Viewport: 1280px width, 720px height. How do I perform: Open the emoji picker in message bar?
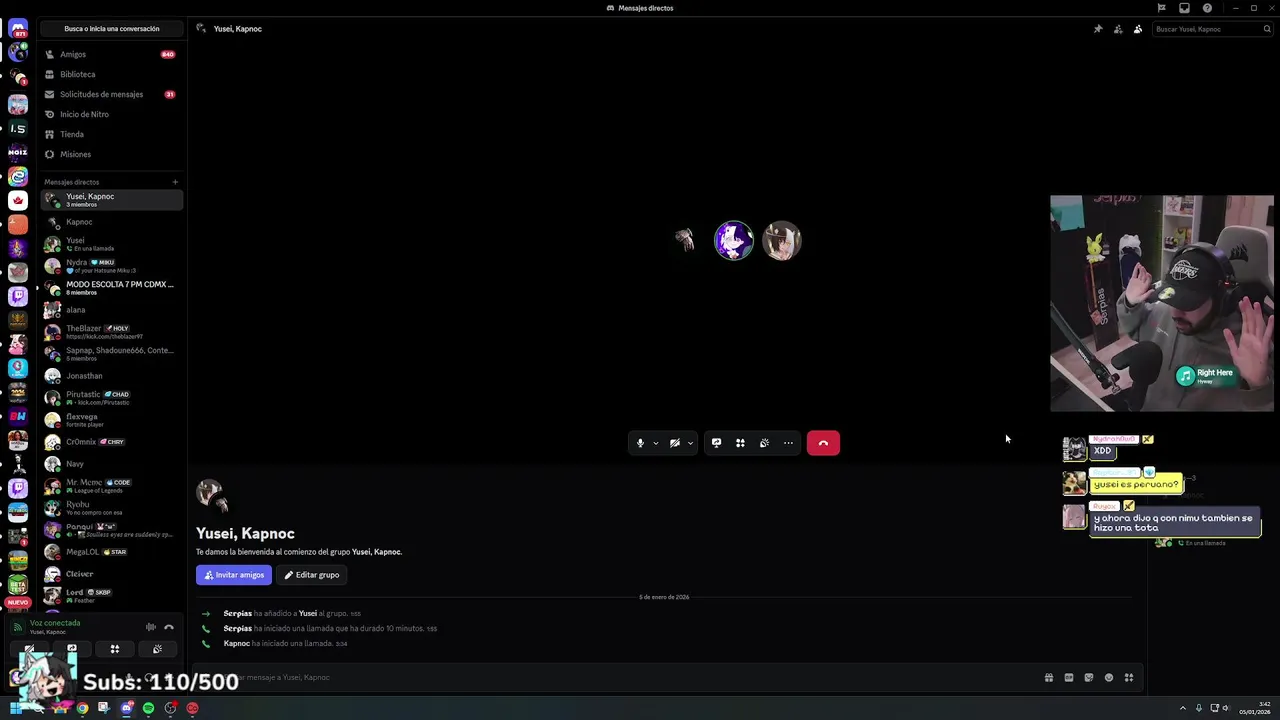(x=1109, y=678)
